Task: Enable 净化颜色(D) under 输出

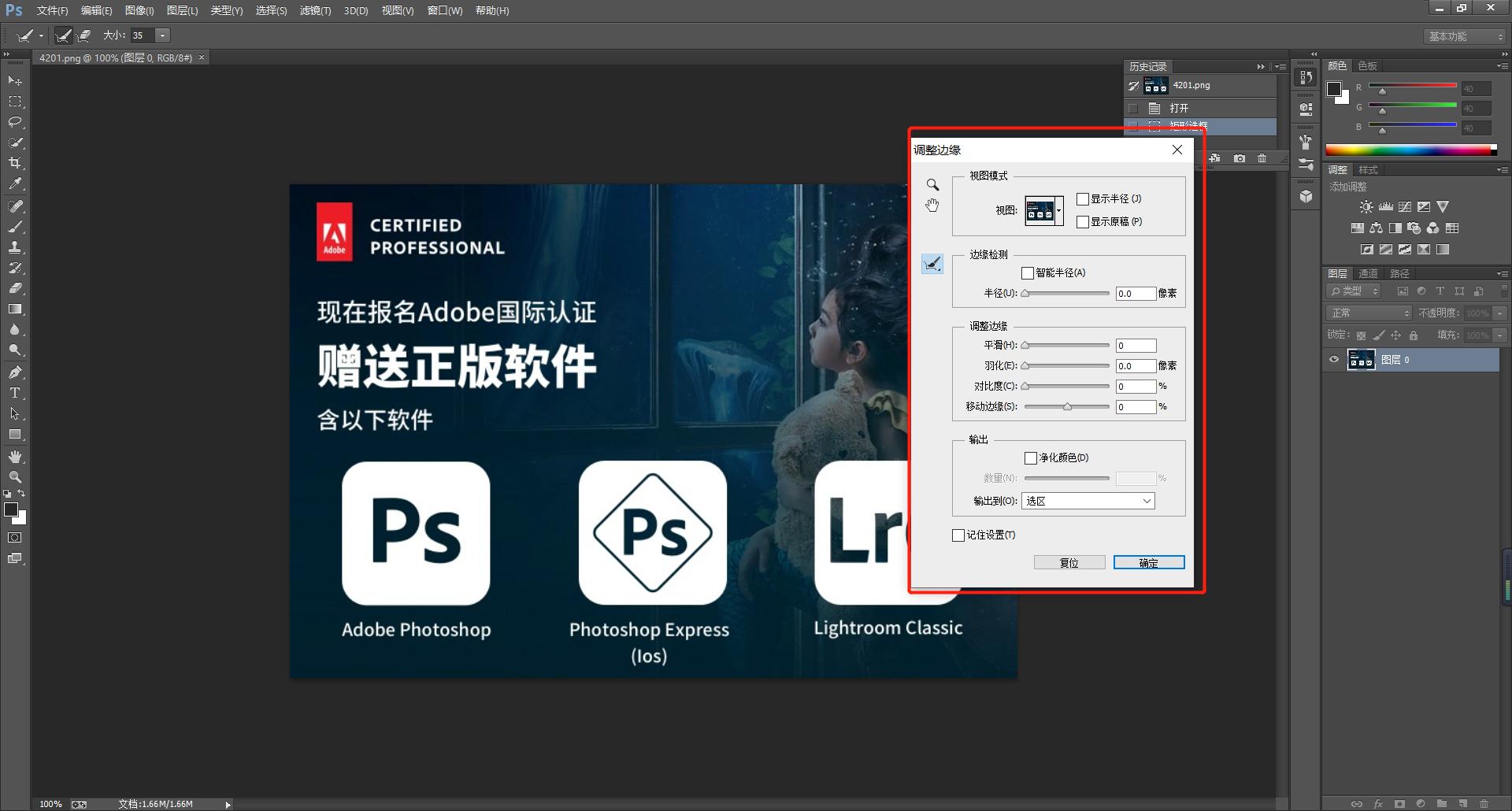Action: [x=1030, y=457]
